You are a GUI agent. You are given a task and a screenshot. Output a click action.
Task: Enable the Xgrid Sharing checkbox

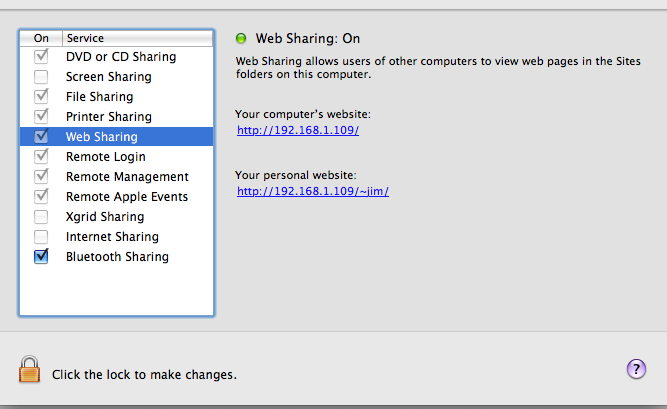[x=41, y=217]
